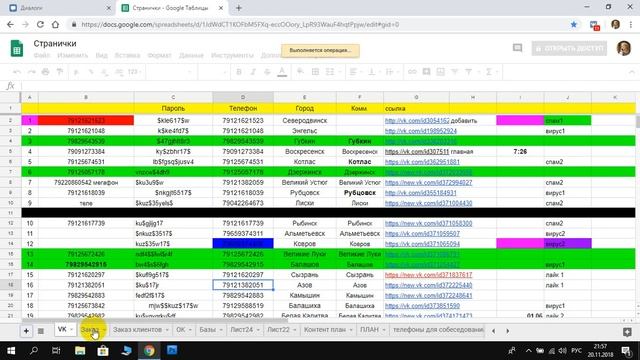The height and width of the screenshot is (360, 640).
Task: Open the Вставка menu
Action: 127,55
